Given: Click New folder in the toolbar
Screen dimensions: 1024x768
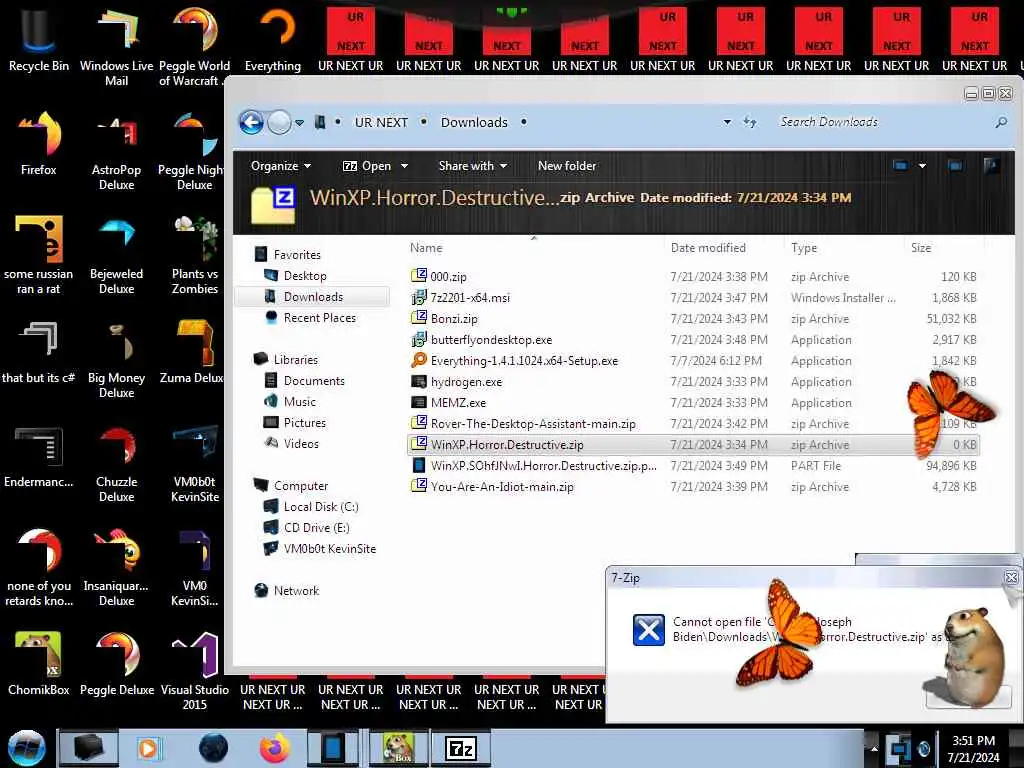Looking at the screenshot, I should click(x=567, y=166).
